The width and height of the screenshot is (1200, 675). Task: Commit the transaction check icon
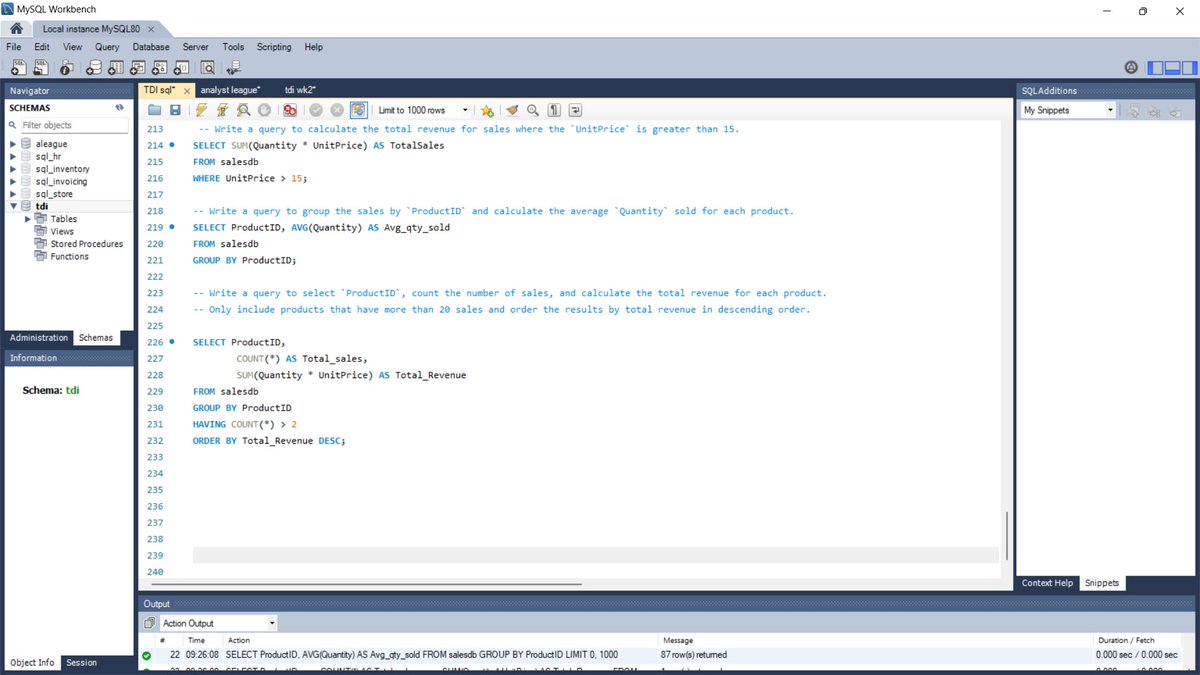click(316, 110)
